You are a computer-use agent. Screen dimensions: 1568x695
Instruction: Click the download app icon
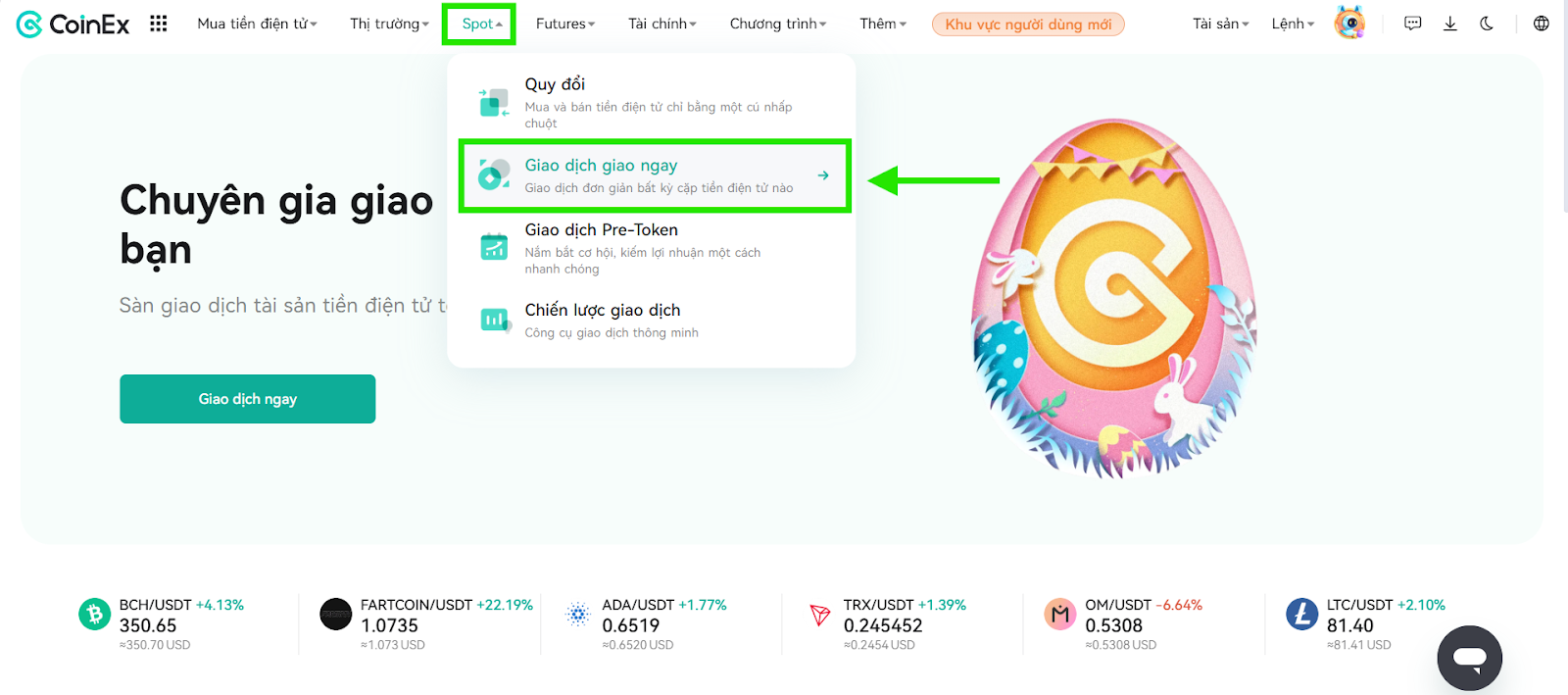click(1450, 24)
